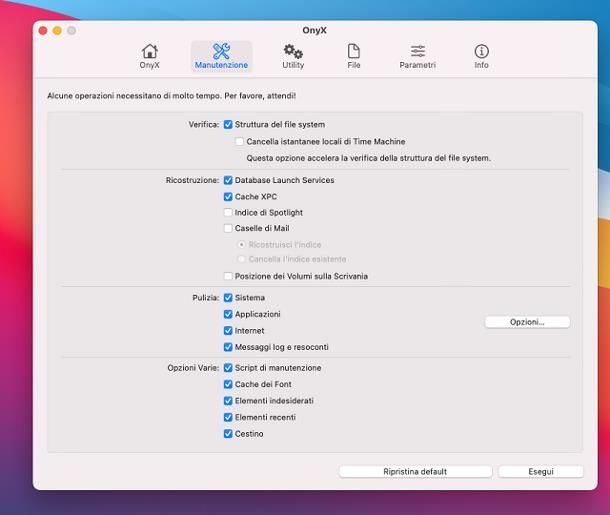Minimize OnyX with the yellow button
610x515 pixels.
[57, 31]
